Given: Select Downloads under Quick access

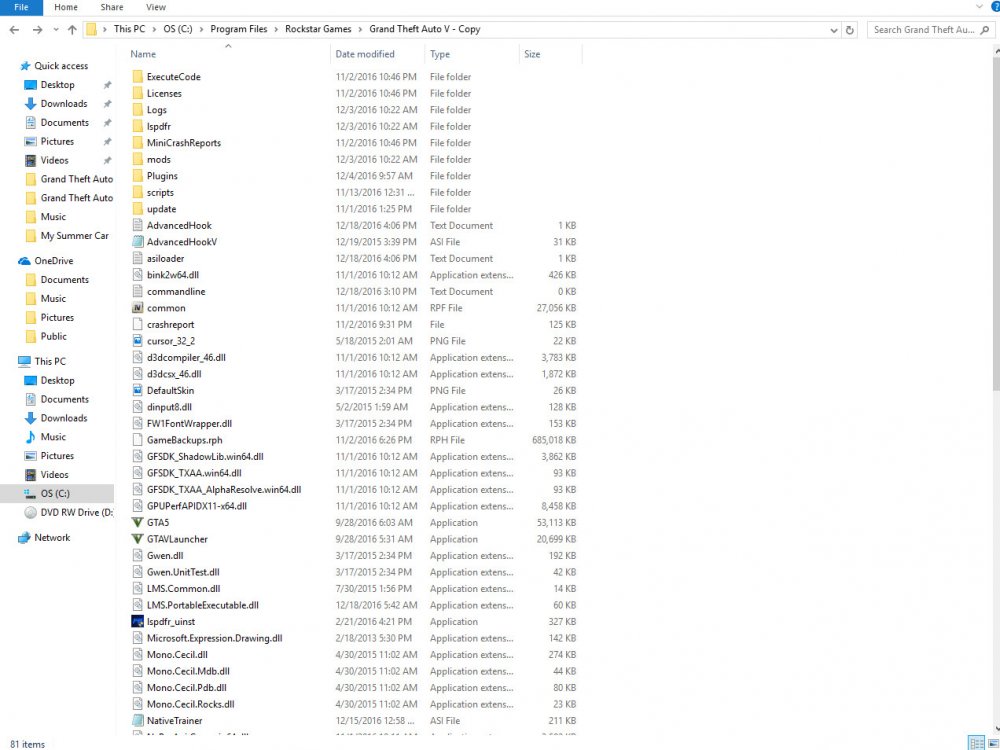Looking at the screenshot, I should 64,103.
